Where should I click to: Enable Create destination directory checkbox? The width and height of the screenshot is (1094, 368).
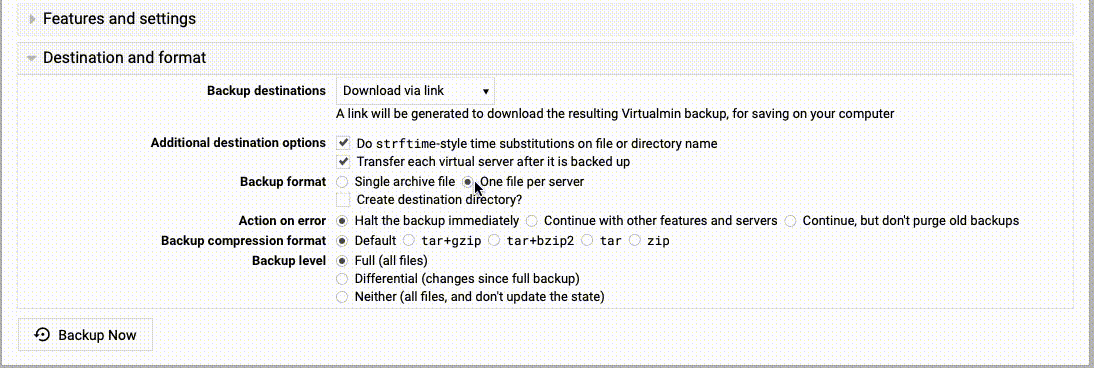tap(343, 200)
